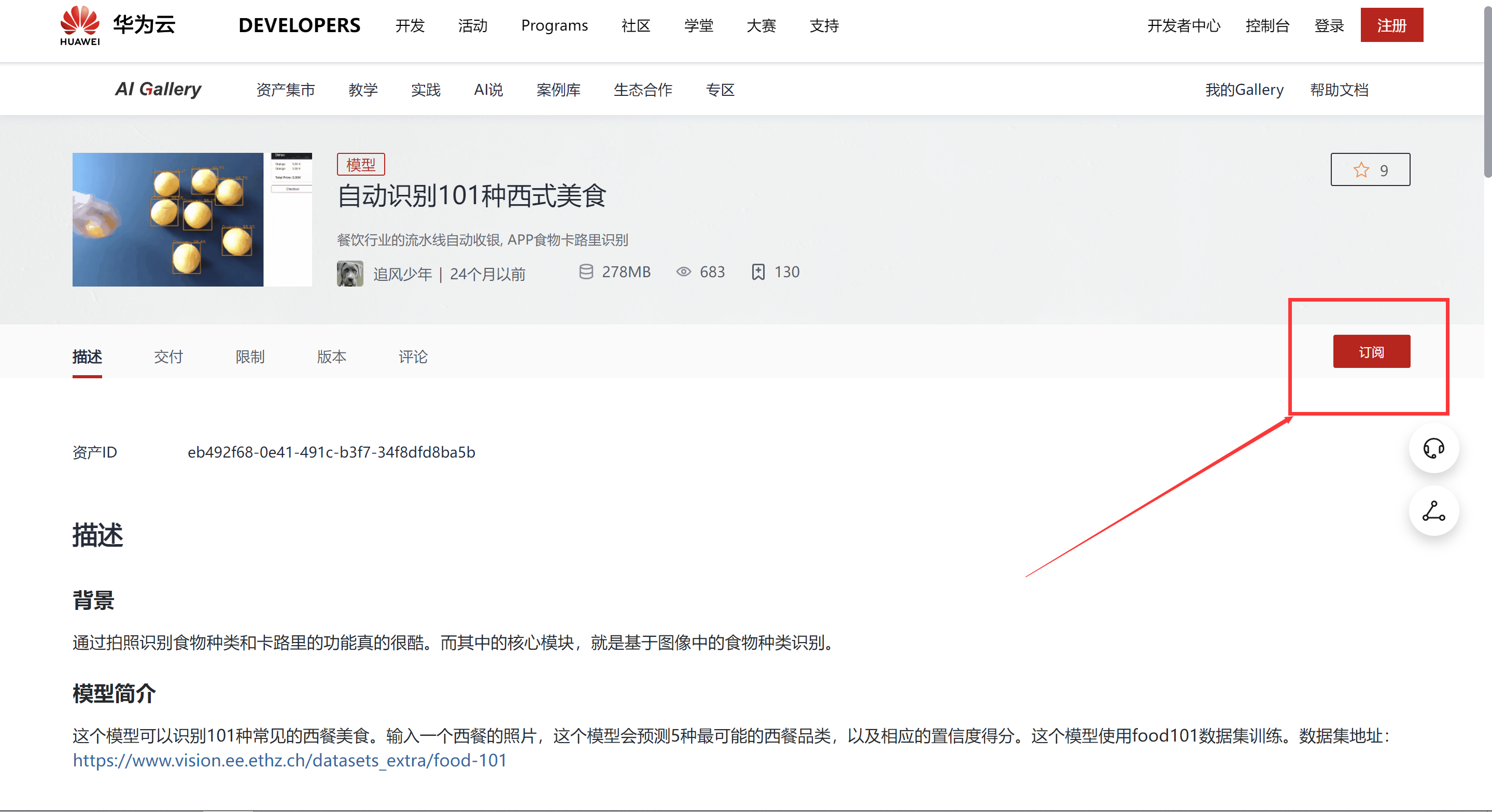Open the 版本 tab
Screen dimensions: 1492x812
[331, 357]
